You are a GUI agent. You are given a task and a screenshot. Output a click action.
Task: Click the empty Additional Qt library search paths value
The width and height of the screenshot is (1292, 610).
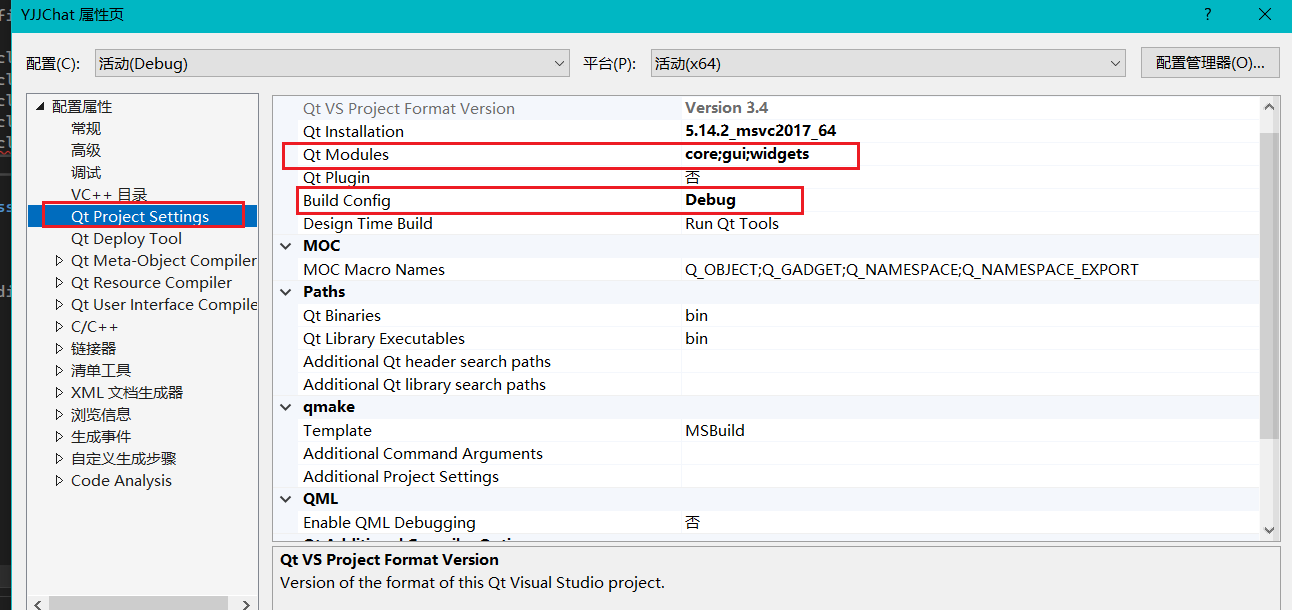tap(970, 384)
